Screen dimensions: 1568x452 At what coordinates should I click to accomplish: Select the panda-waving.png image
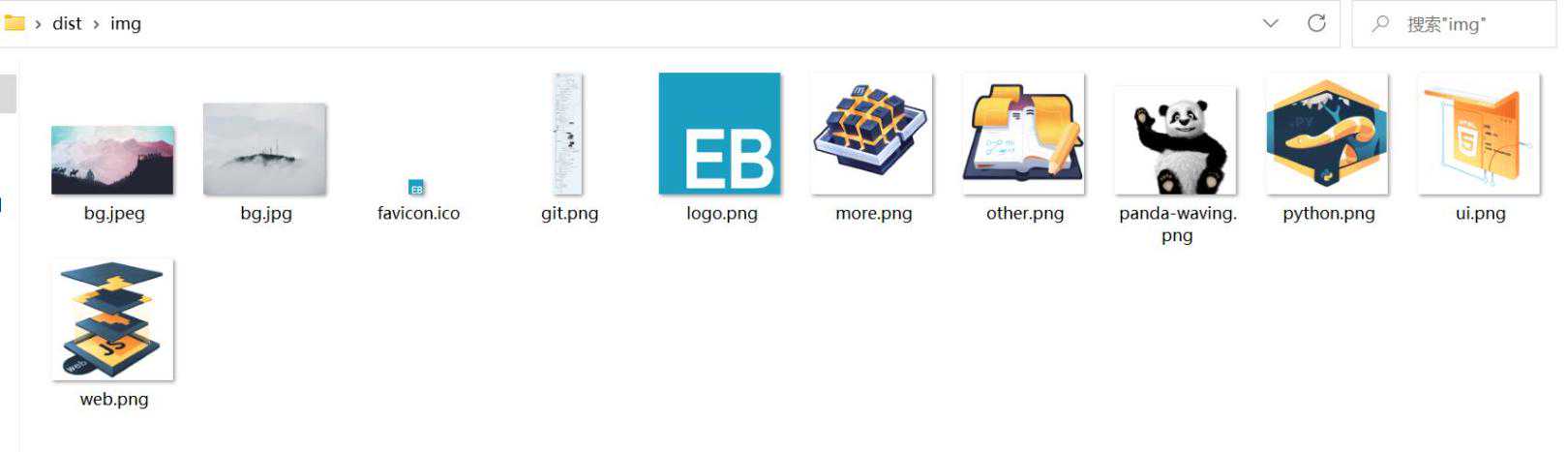click(x=1175, y=140)
